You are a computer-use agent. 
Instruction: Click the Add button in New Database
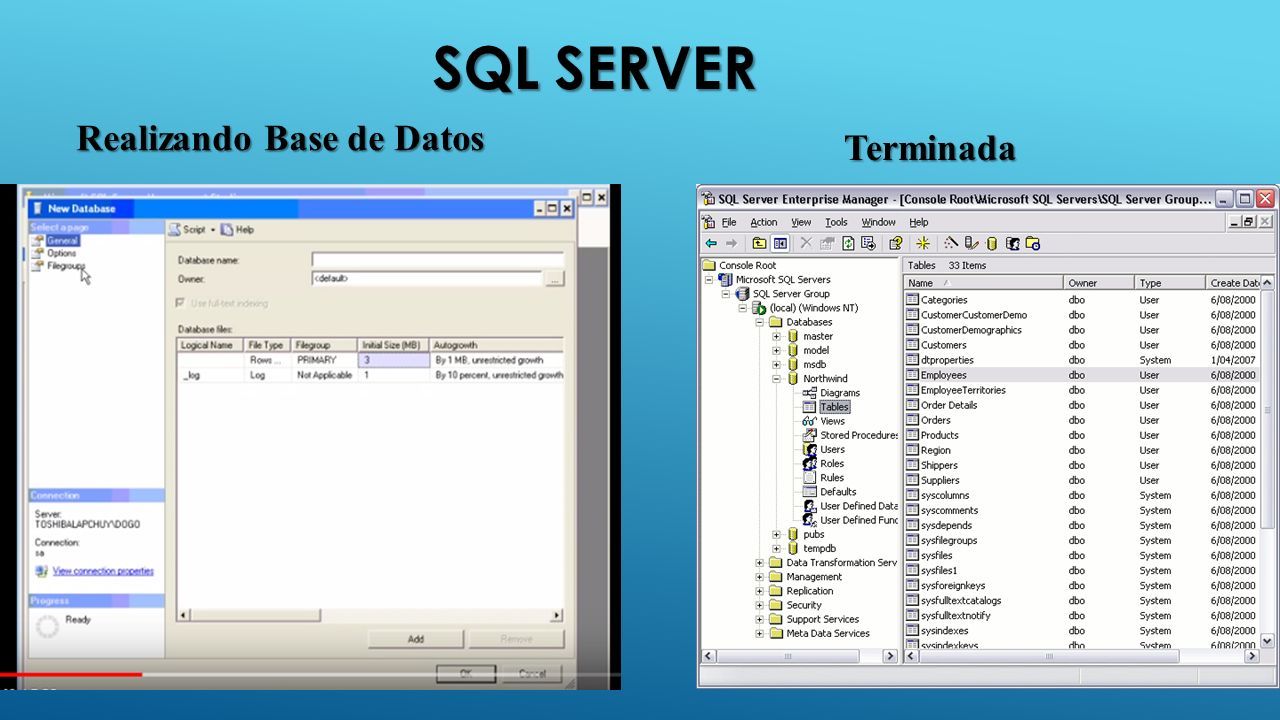pos(416,639)
